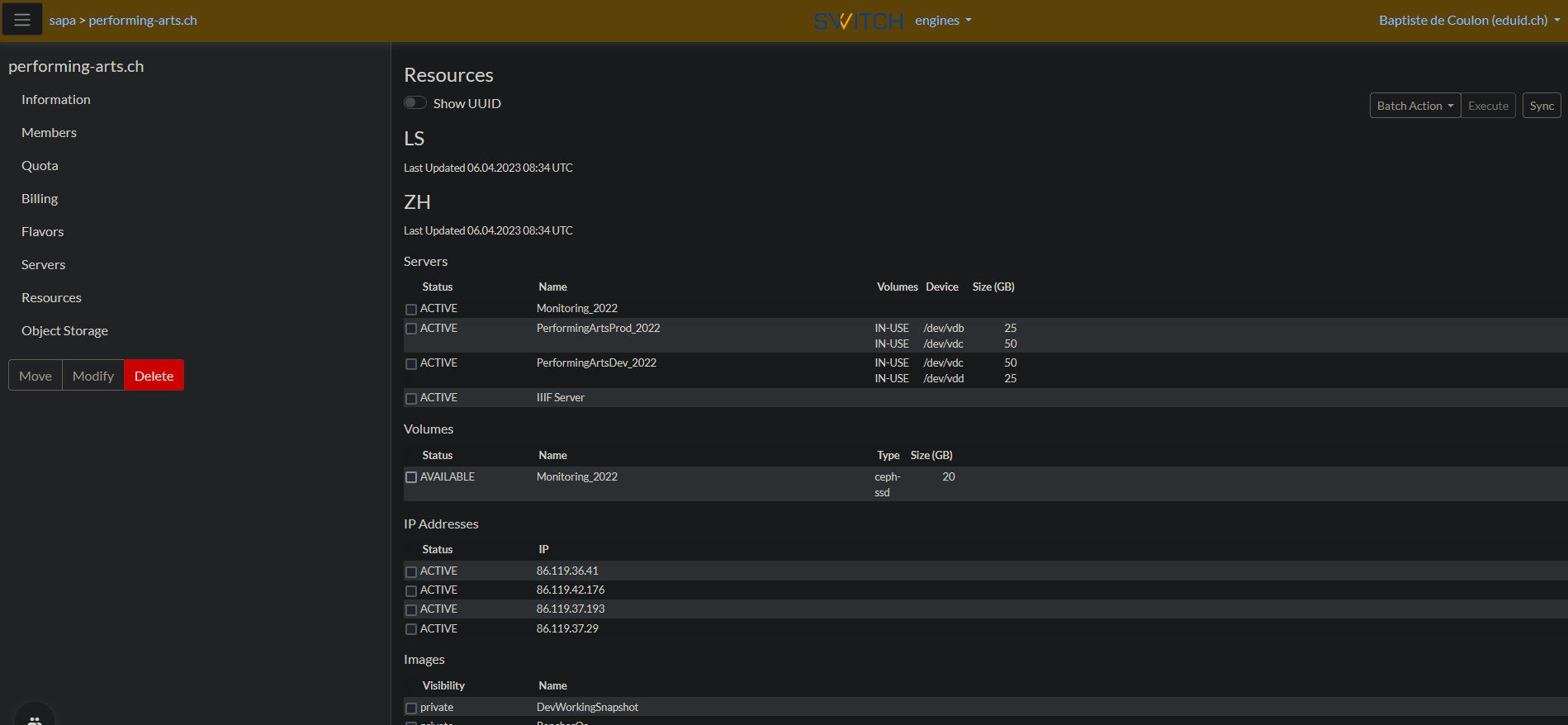Click the PerformingArtsProd_2022 server name
This screenshot has height=725, width=1568.
click(x=598, y=328)
